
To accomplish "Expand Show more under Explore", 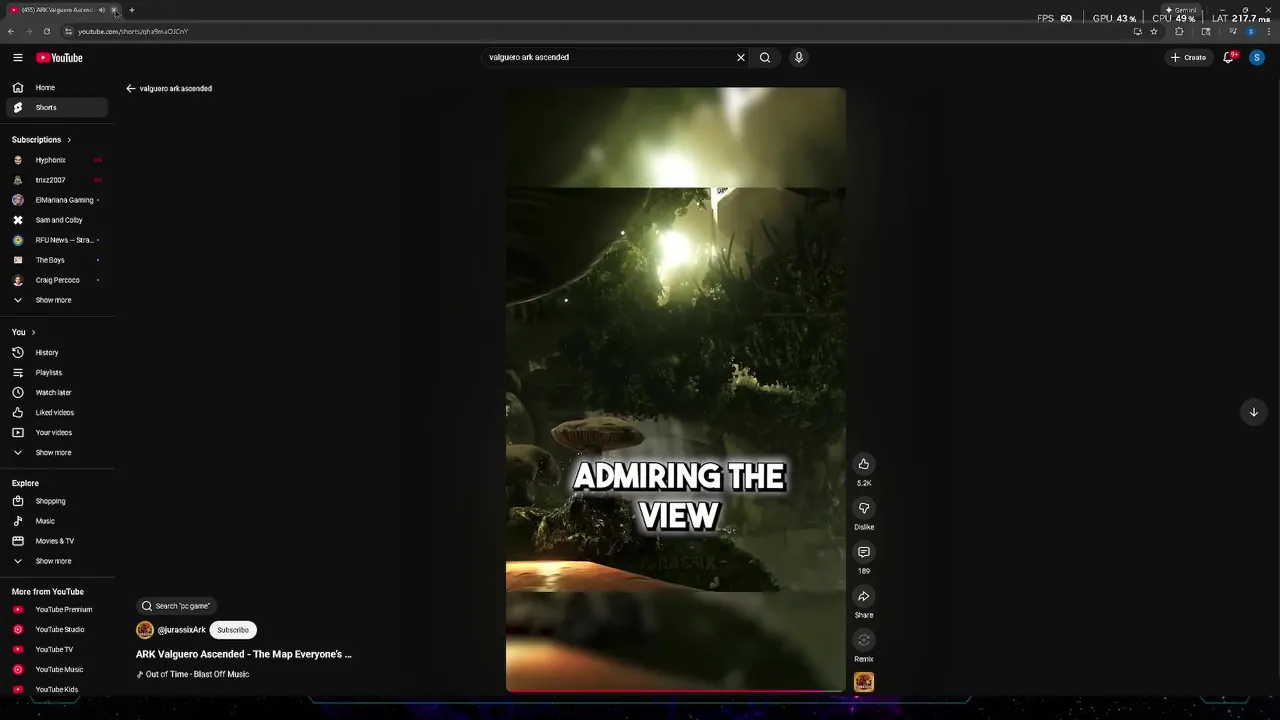I will (x=56, y=561).
